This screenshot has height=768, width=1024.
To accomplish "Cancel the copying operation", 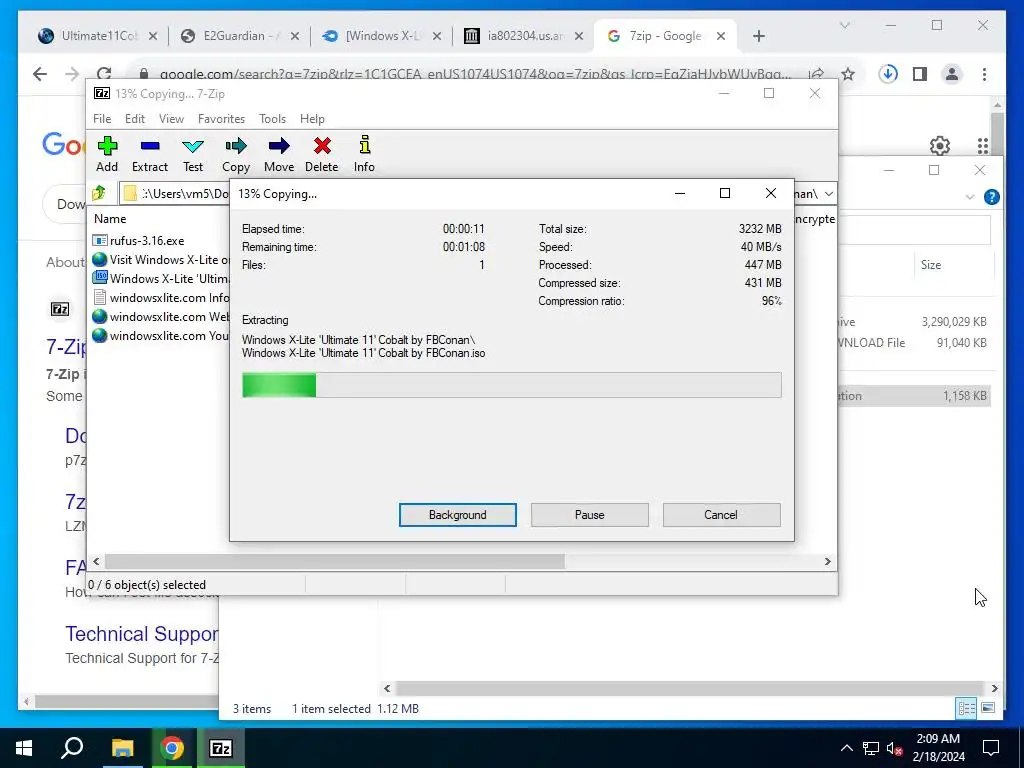I will (x=721, y=515).
